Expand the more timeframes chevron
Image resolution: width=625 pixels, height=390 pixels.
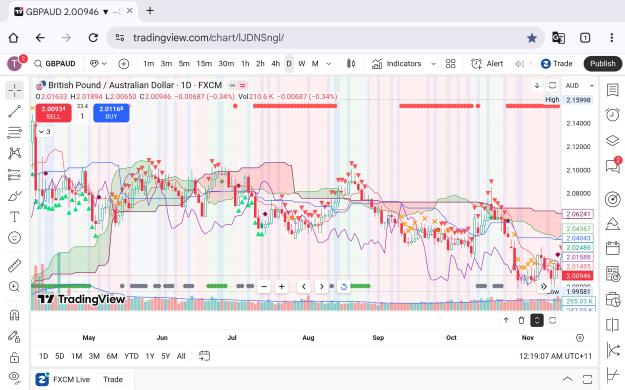pos(328,63)
